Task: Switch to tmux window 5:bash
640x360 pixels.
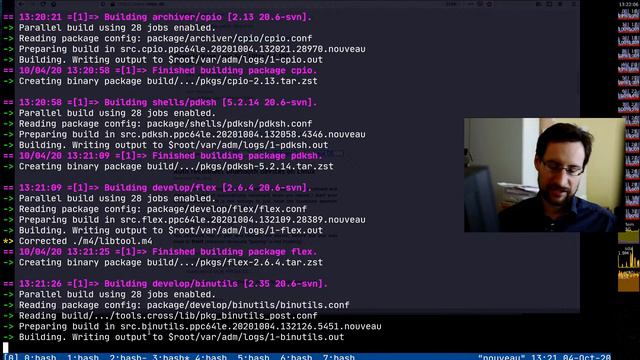Action: 253,357
